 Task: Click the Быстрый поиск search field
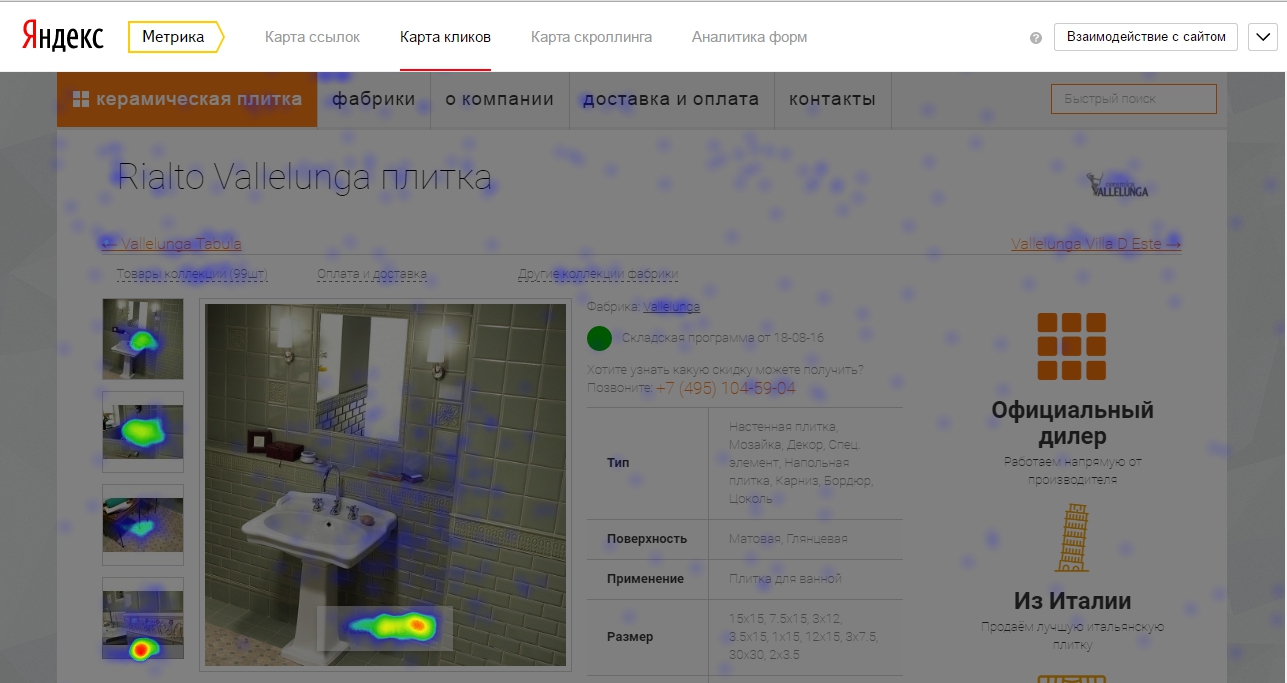click(x=1133, y=99)
